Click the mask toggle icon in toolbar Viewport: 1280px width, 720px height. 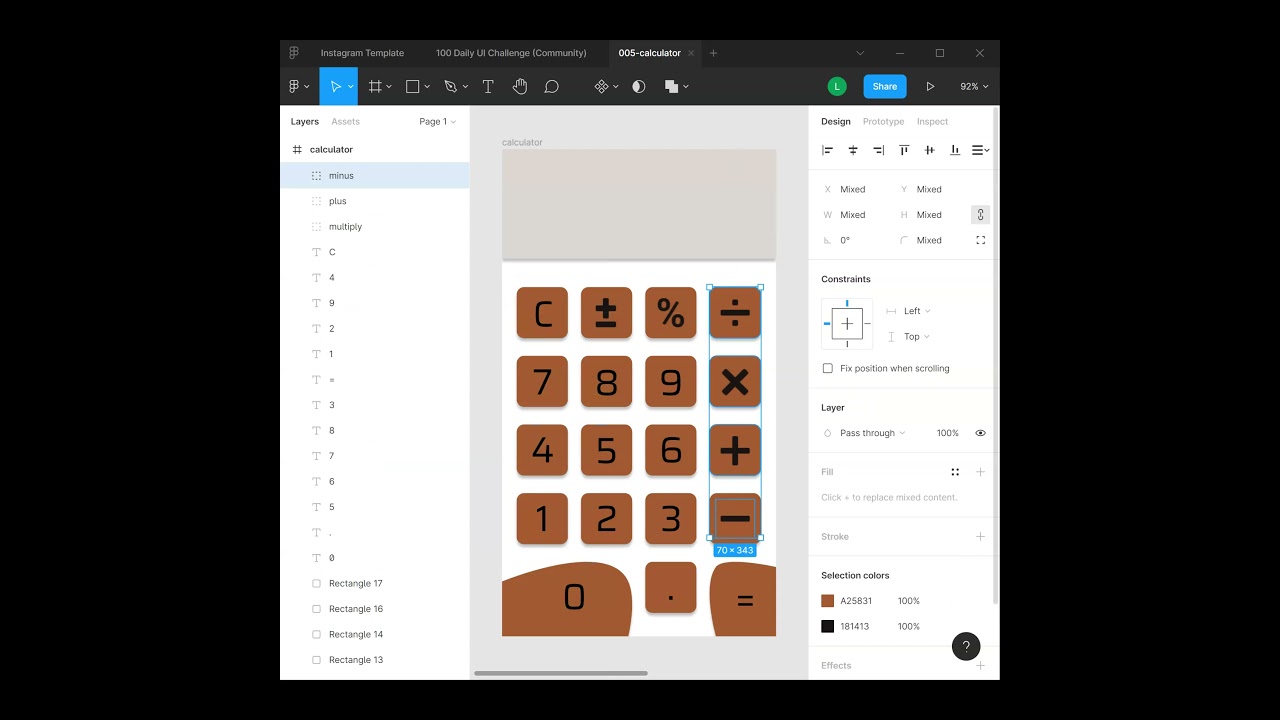click(639, 87)
